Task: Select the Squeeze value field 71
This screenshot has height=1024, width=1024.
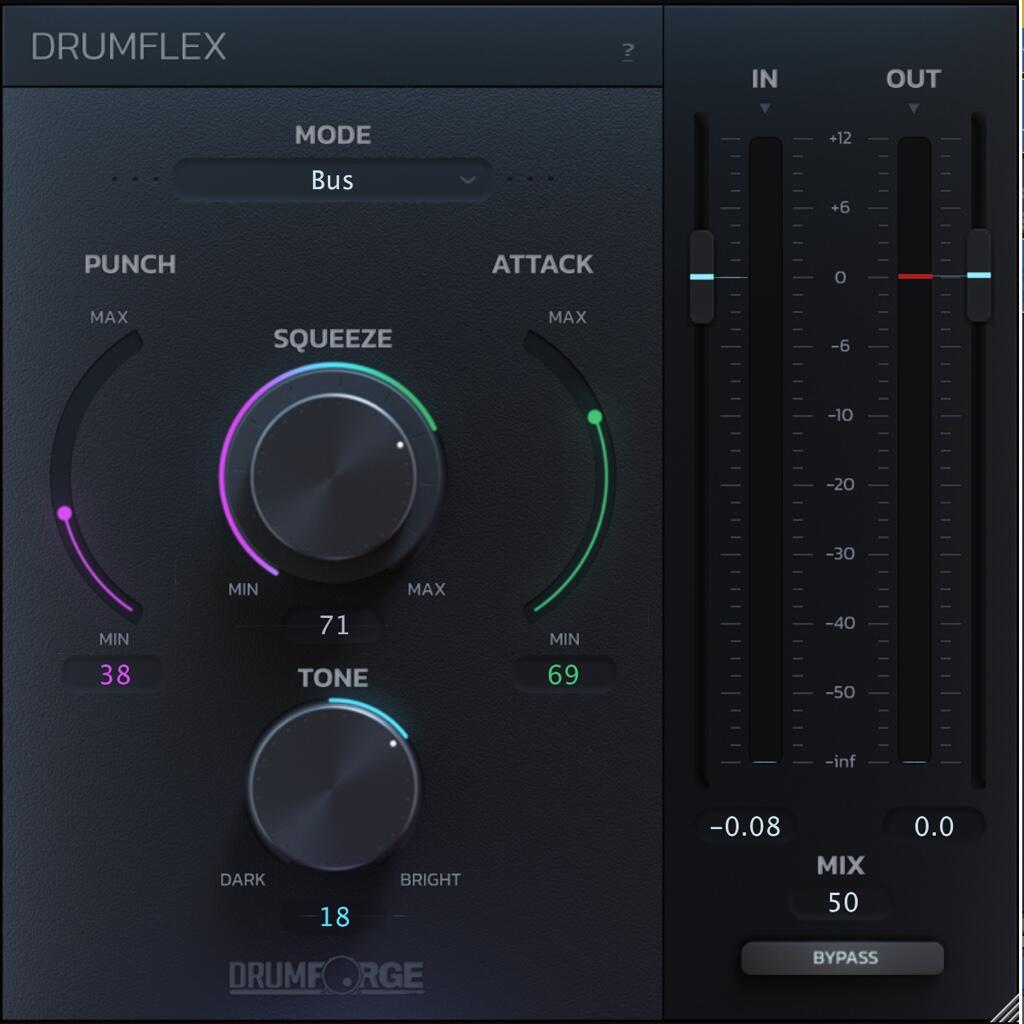Action: (334, 625)
